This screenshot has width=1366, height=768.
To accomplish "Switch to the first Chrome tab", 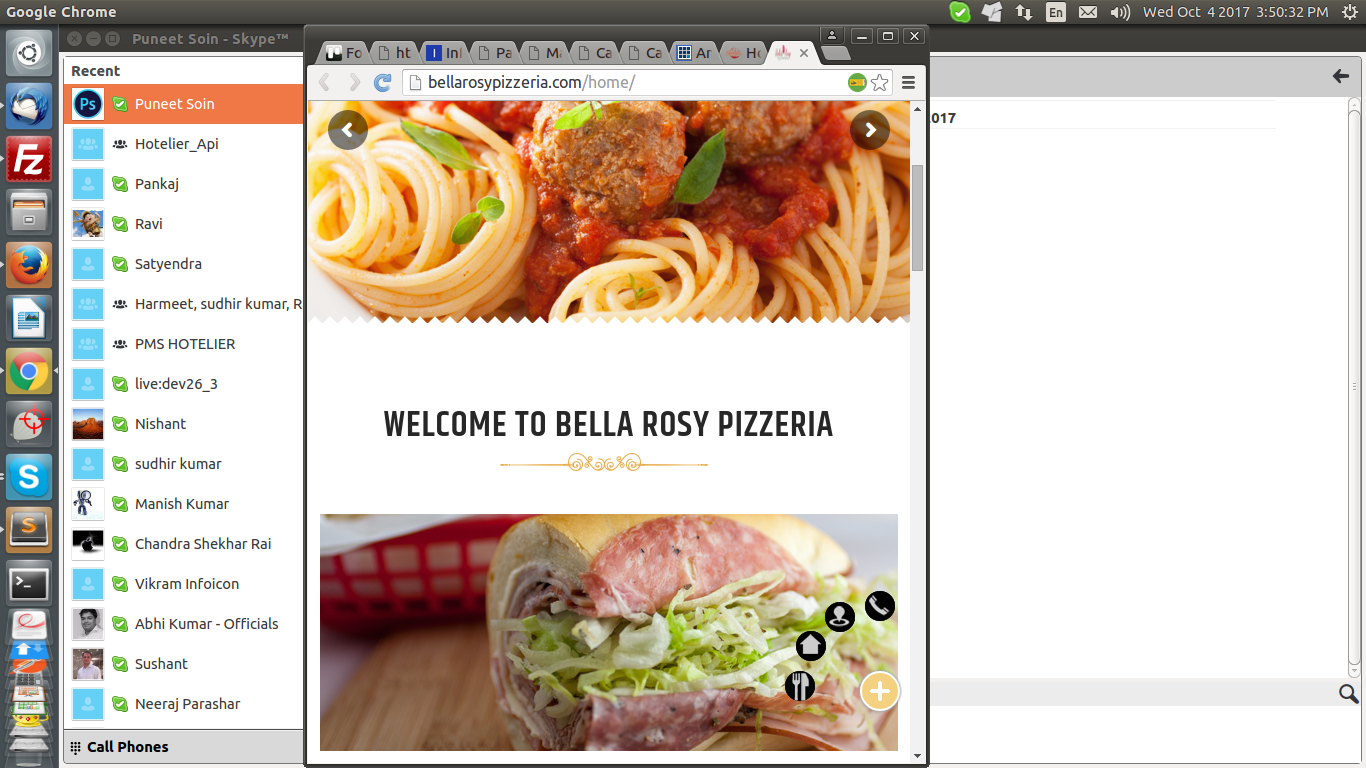I will 344,53.
